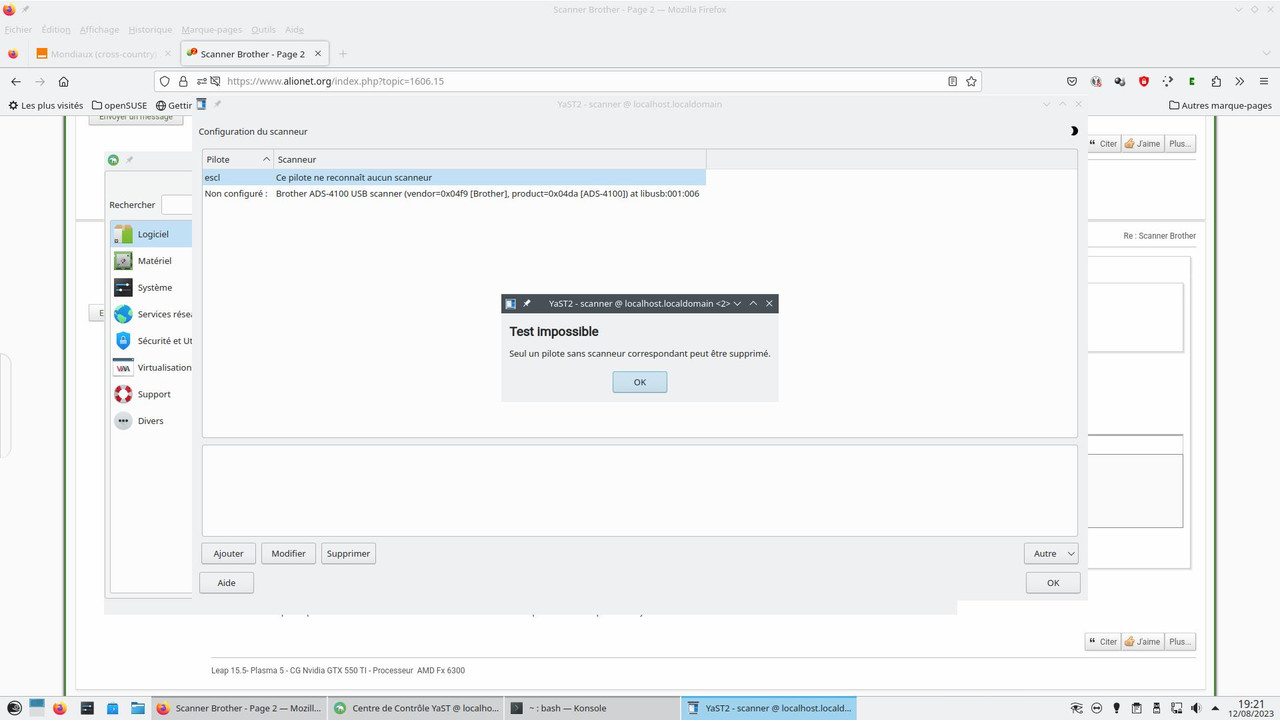1280x720 pixels.
Task: Open the Autres marque-pages bookmarks folder
Action: (x=1220, y=105)
